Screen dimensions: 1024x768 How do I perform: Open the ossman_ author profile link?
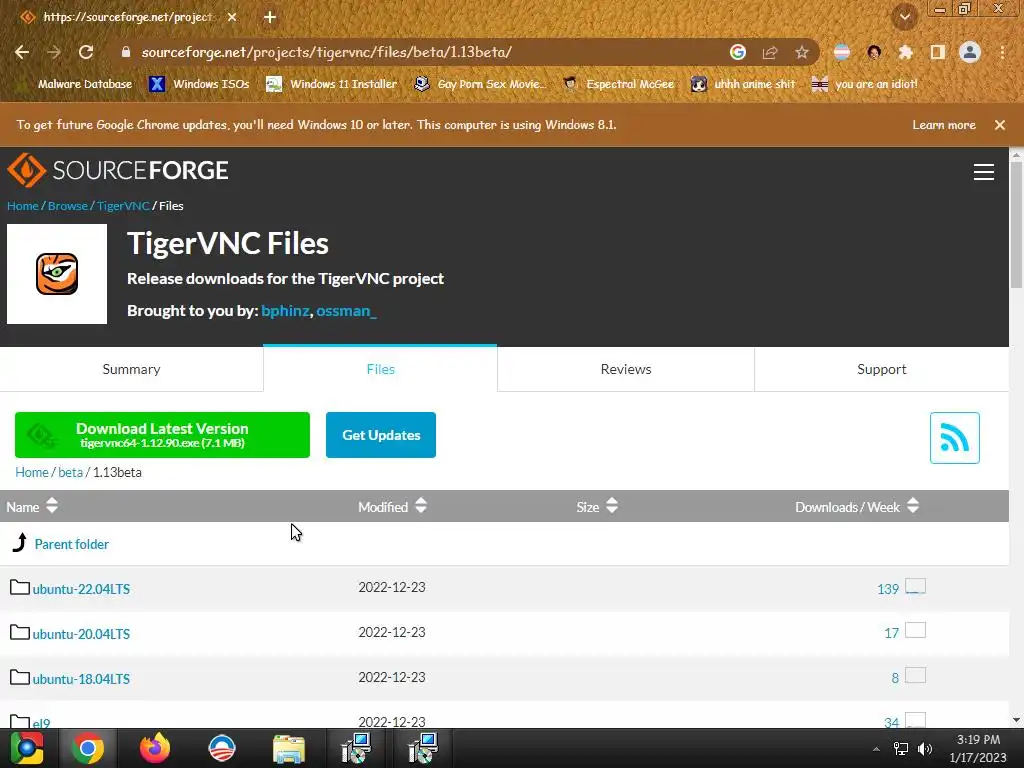pyautogui.click(x=347, y=311)
